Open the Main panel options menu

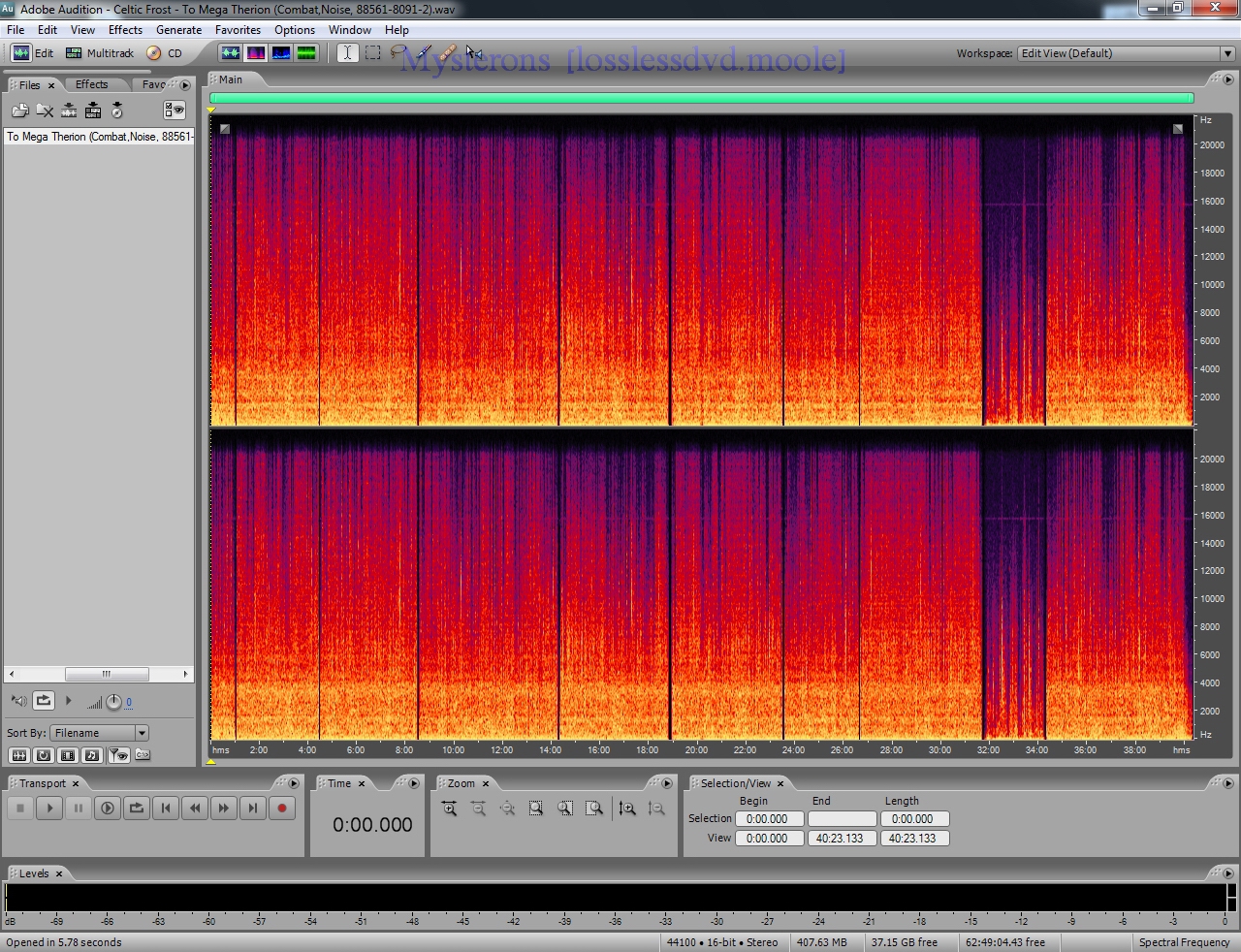1227,79
